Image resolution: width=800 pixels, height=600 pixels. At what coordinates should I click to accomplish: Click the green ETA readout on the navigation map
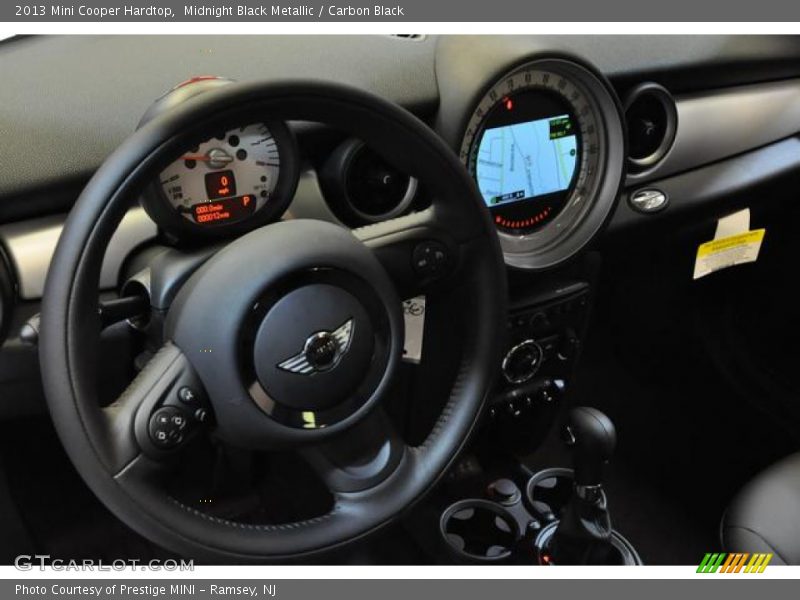[559, 126]
